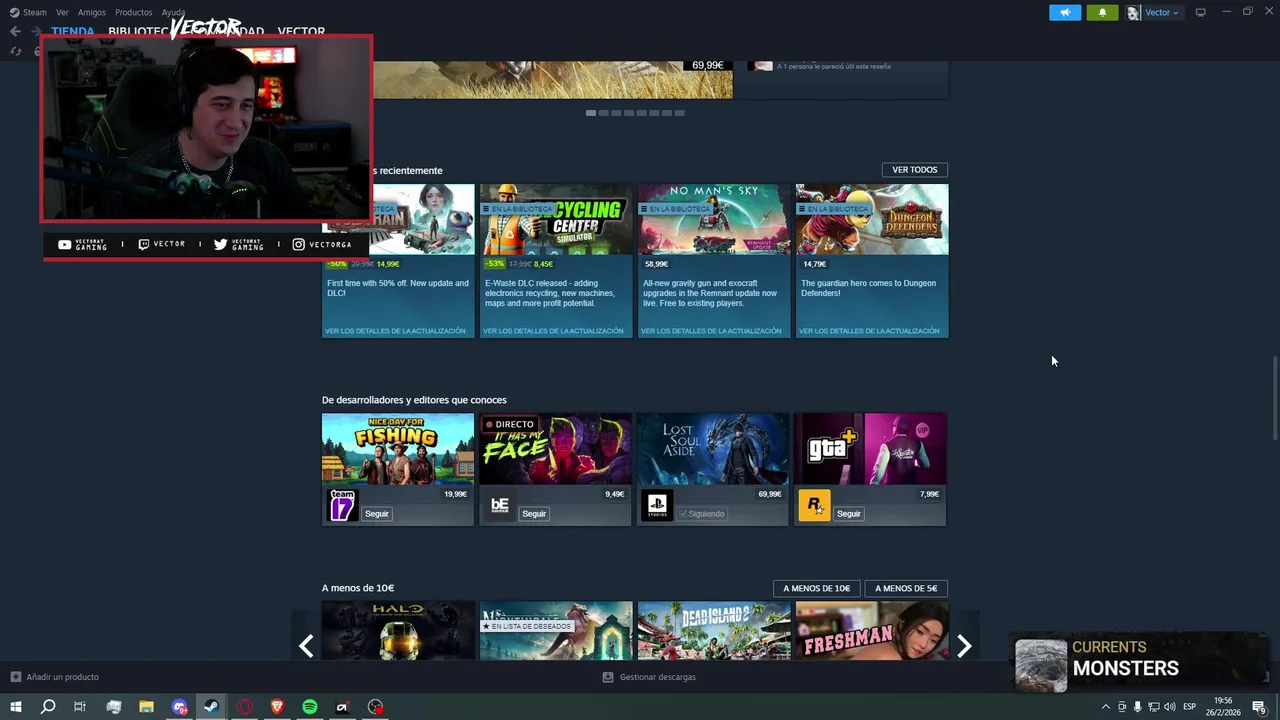The image size is (1280, 720).
Task: Open the Windows notification center
Action: pos(1259,707)
